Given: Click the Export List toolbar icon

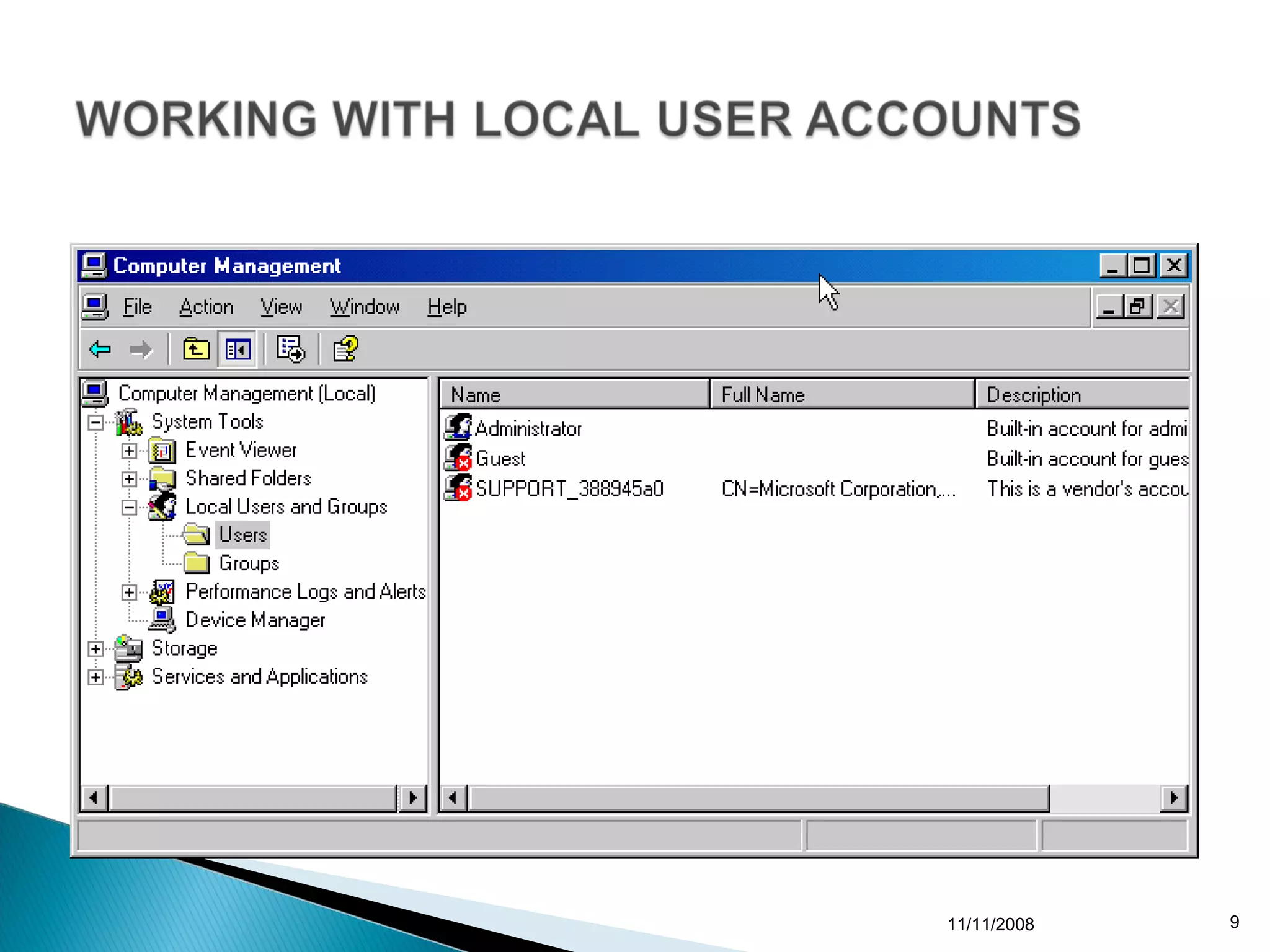Looking at the screenshot, I should 290,350.
